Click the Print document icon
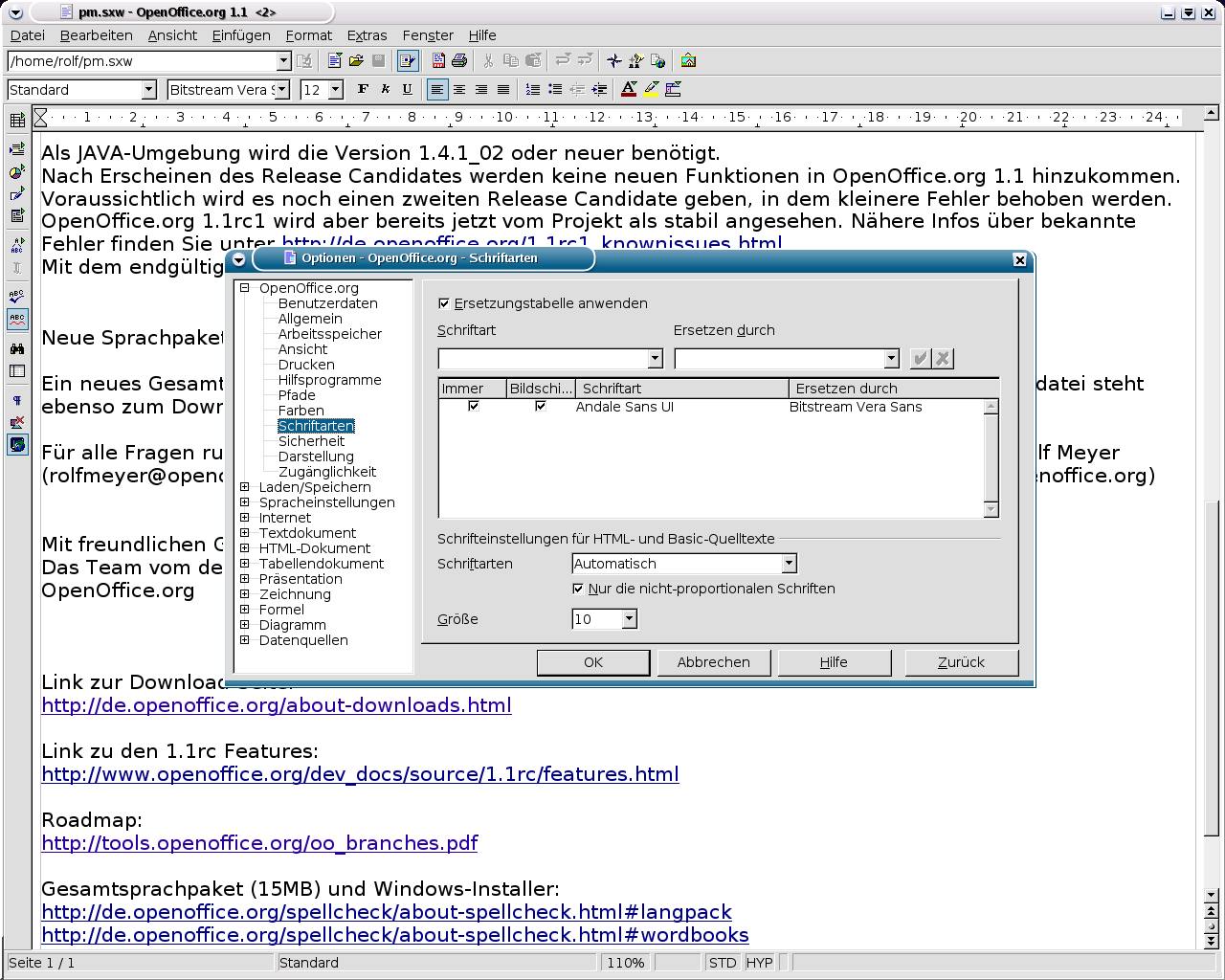The image size is (1225, 980). (459, 60)
